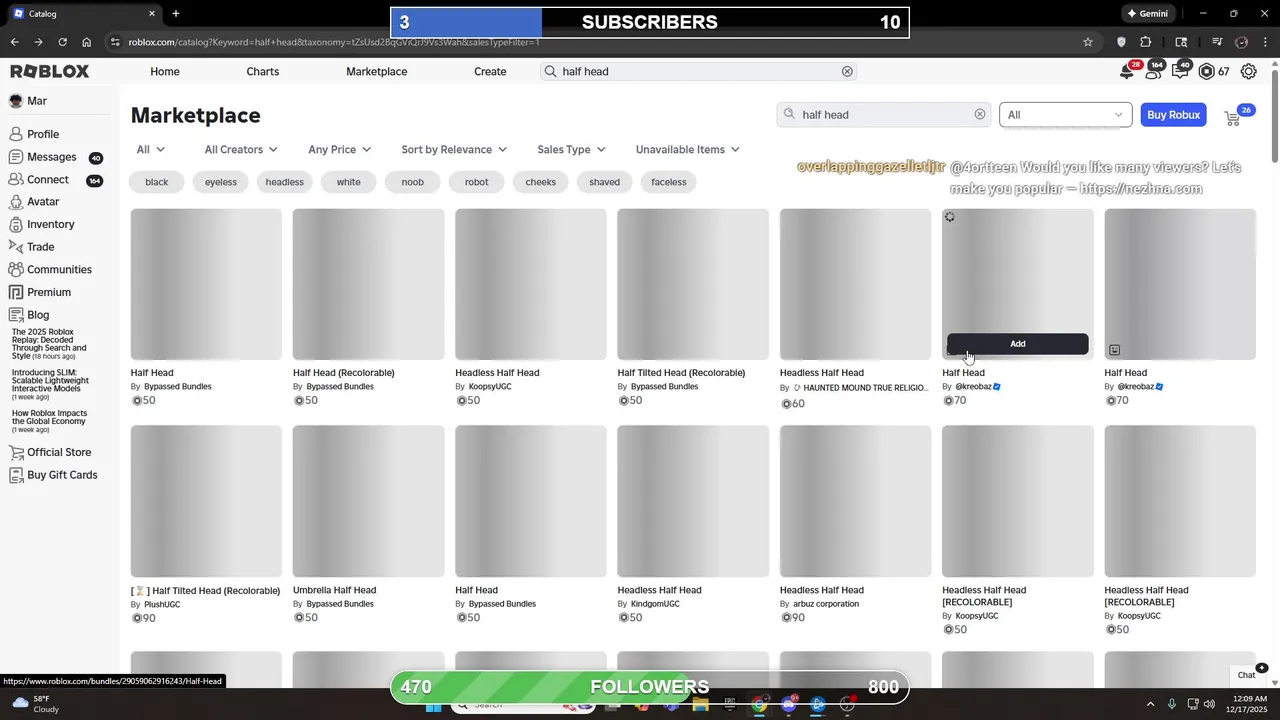Open Profile in the left sidebar
The image size is (1280, 720).
43,134
